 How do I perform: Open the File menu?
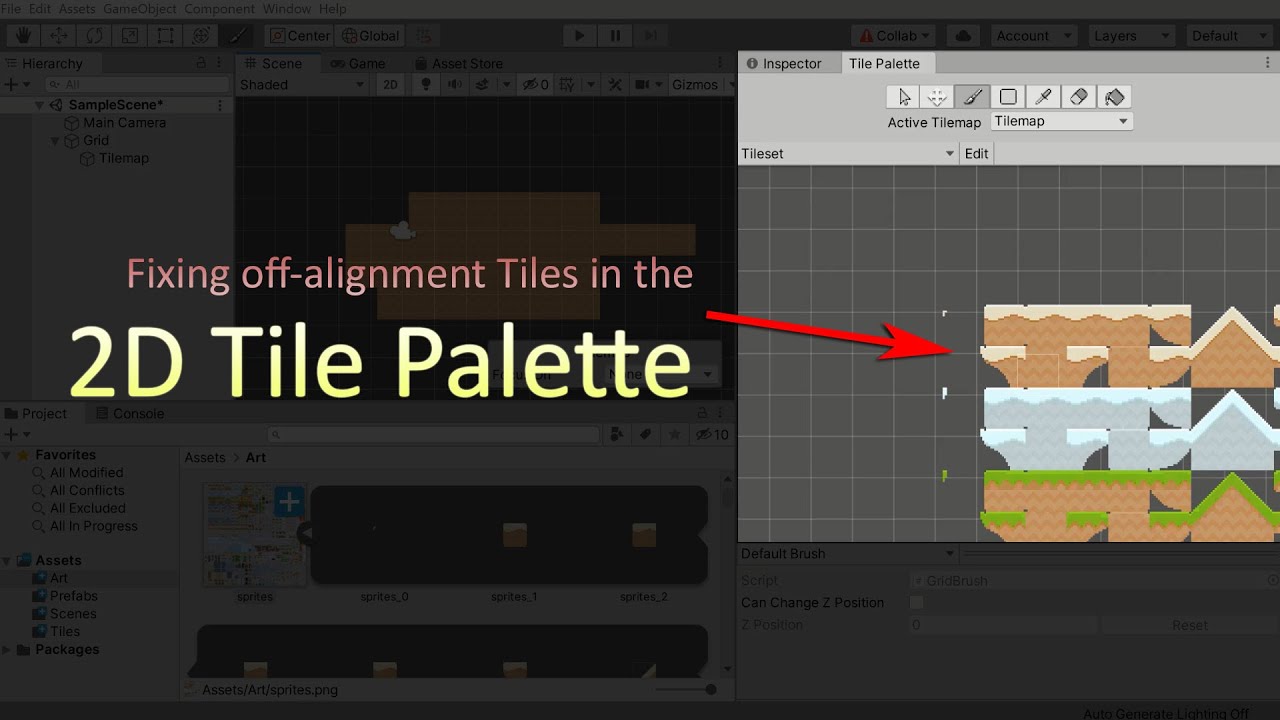tap(11, 9)
